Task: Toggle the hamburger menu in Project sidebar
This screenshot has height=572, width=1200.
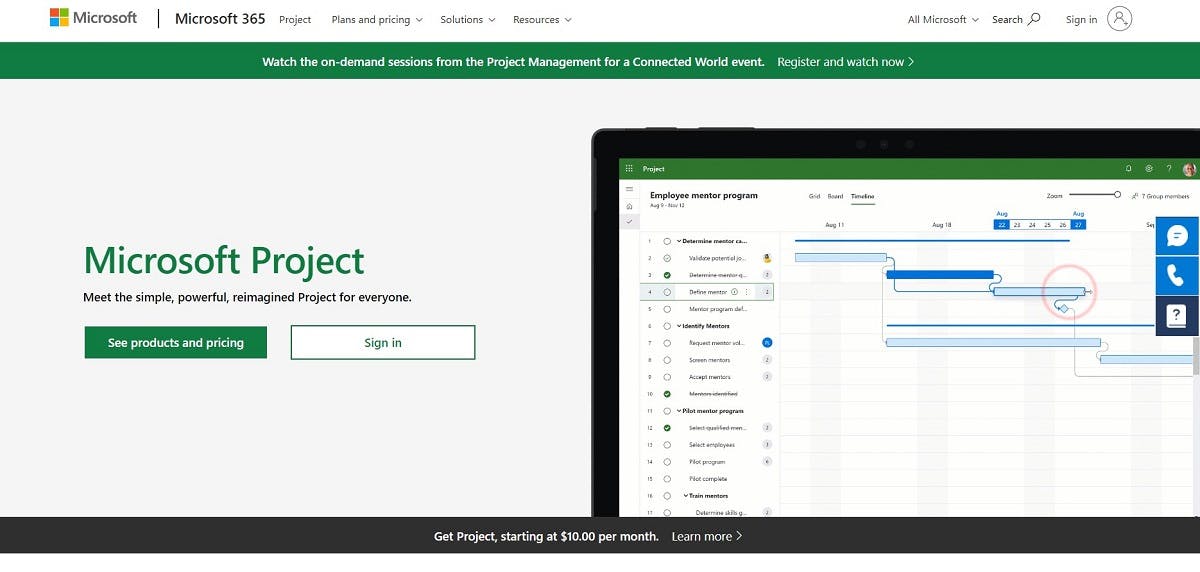Action: point(629,189)
